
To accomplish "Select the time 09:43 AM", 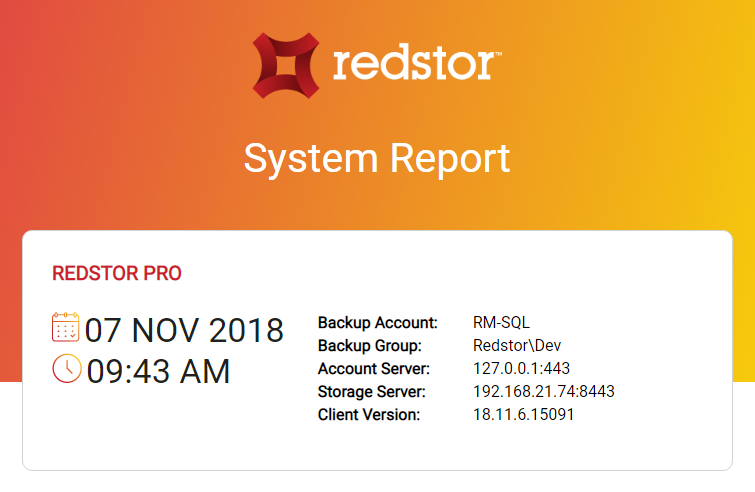I will [158, 371].
